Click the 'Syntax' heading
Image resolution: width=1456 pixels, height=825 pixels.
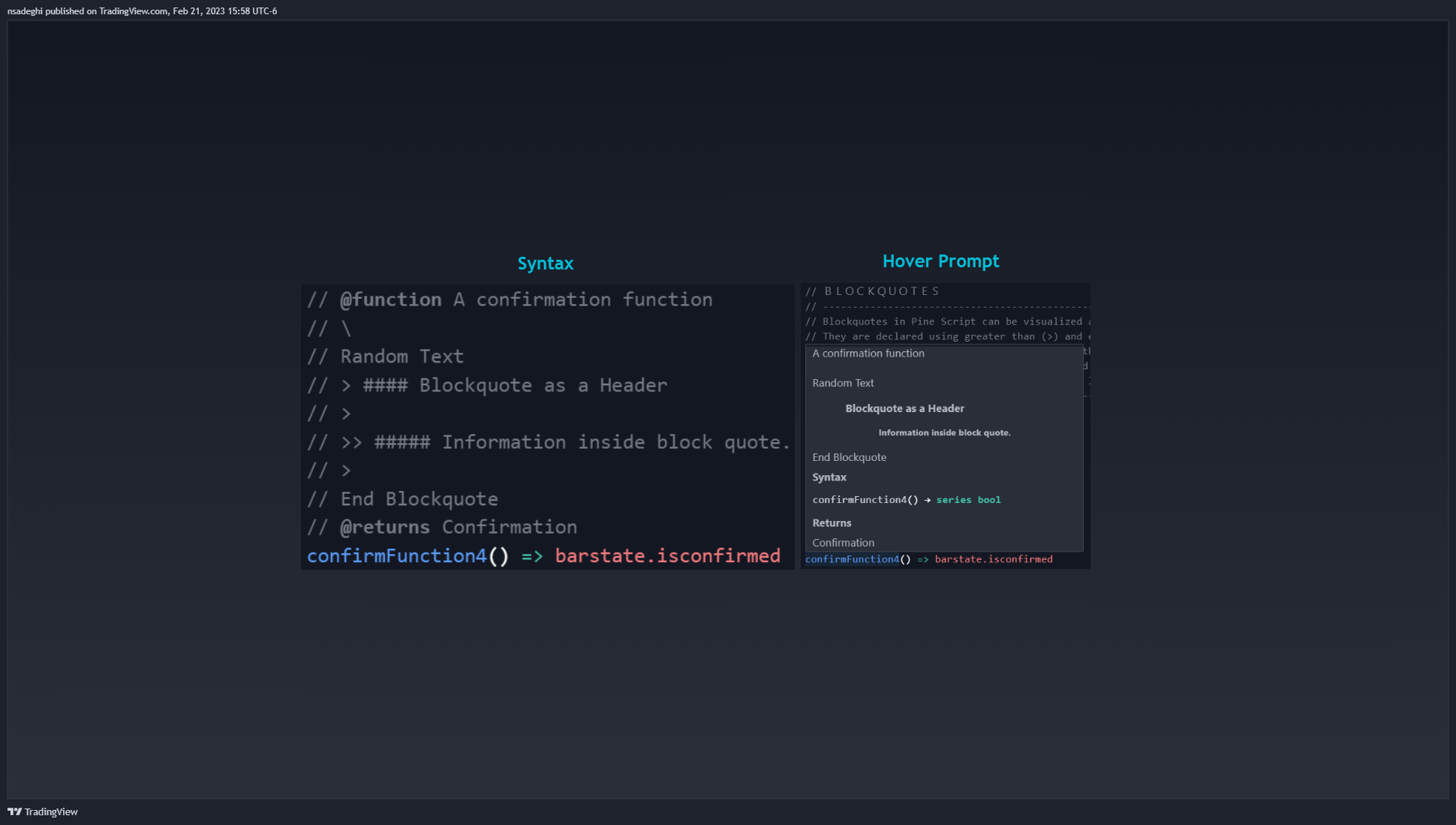point(546,263)
